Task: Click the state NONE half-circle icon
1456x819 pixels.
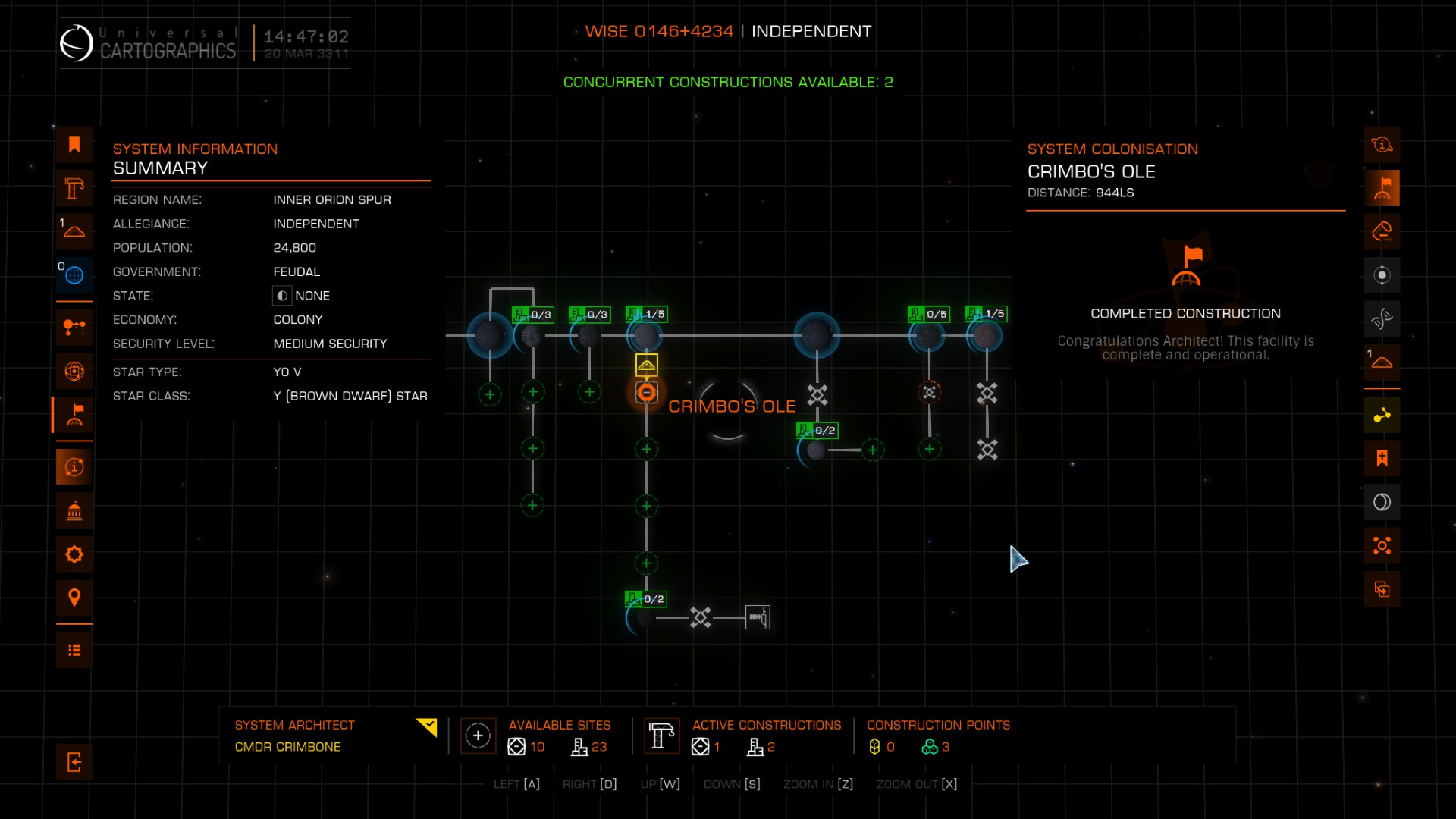Action: [282, 296]
